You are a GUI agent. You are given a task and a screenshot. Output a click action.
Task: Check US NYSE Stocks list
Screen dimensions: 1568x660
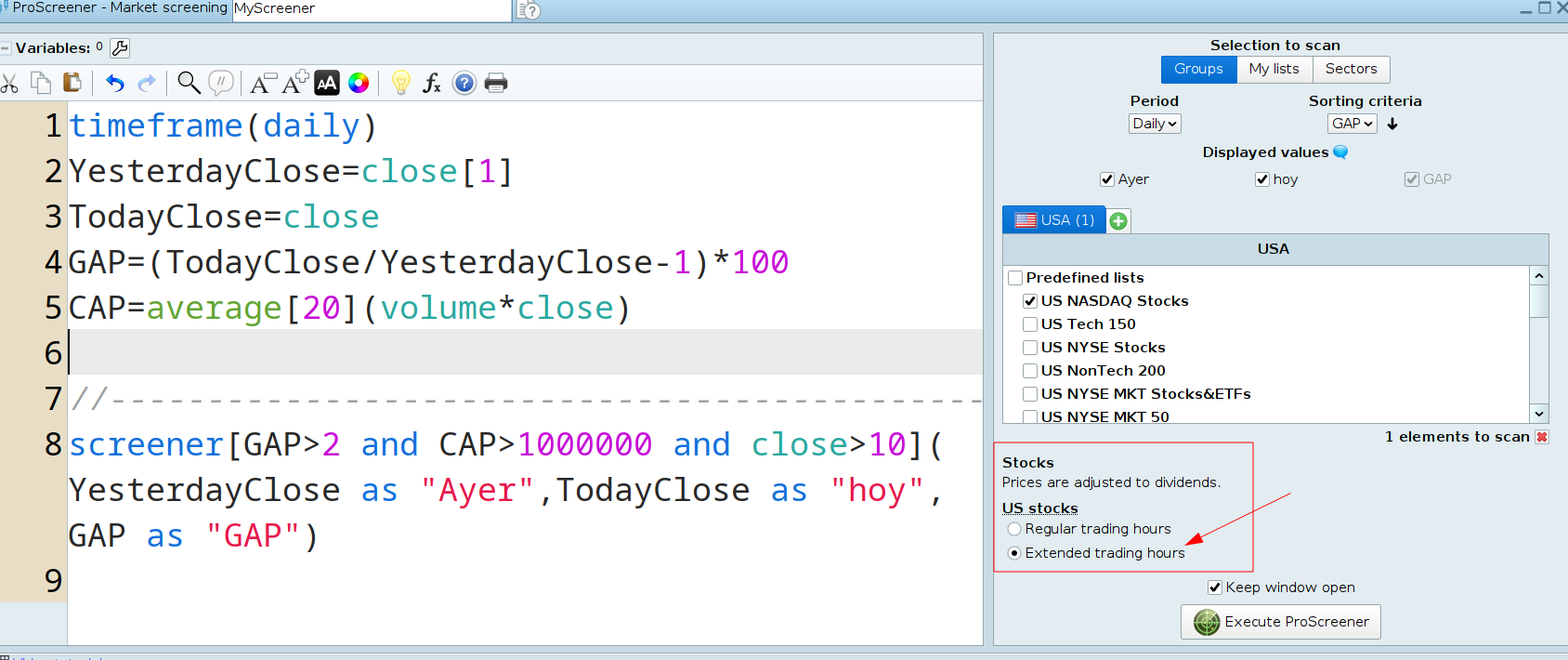(x=1029, y=348)
